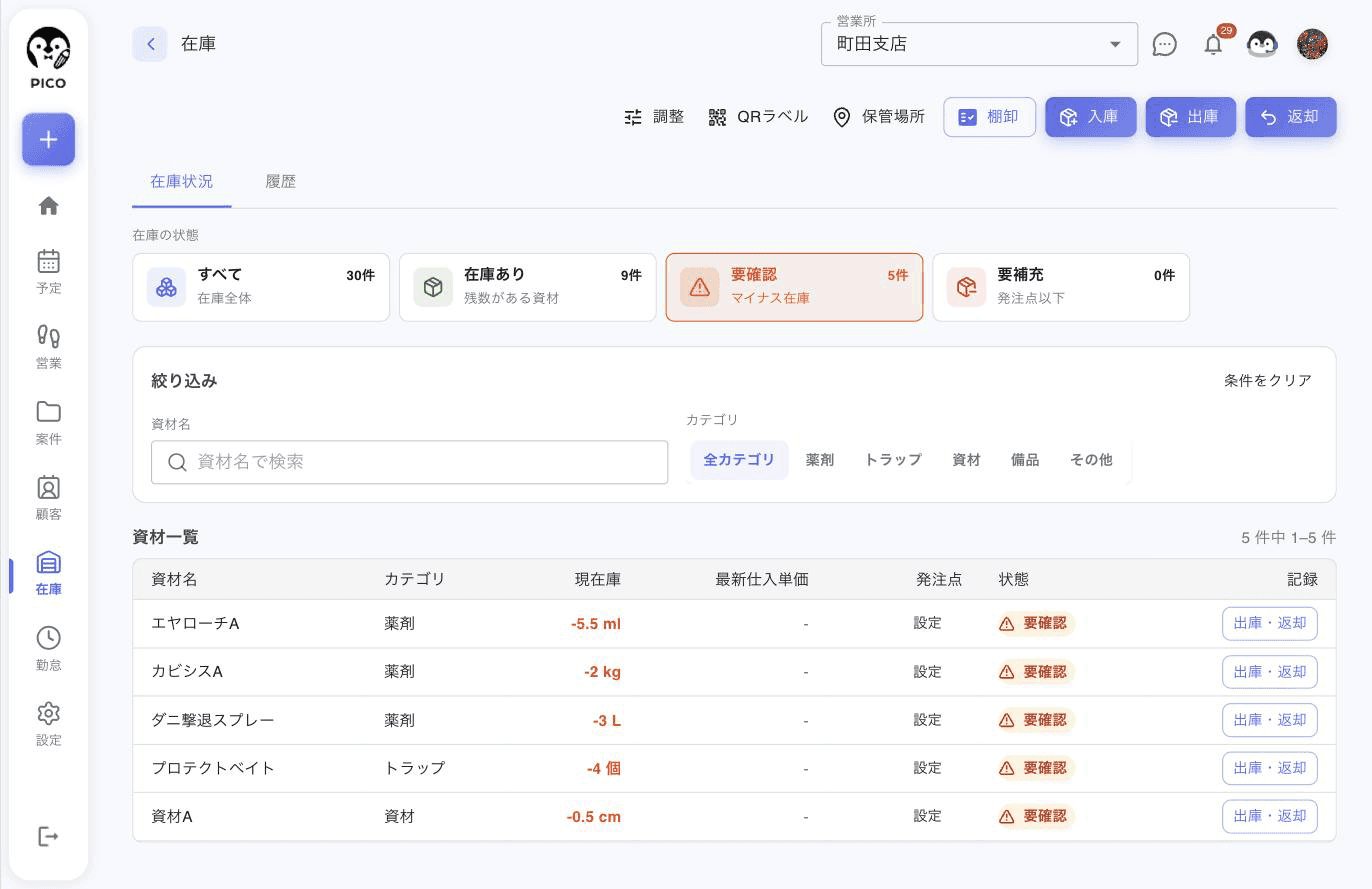This screenshot has width=1372, height=889.
Task: Click the PICO penguin logo
Action: (48, 57)
